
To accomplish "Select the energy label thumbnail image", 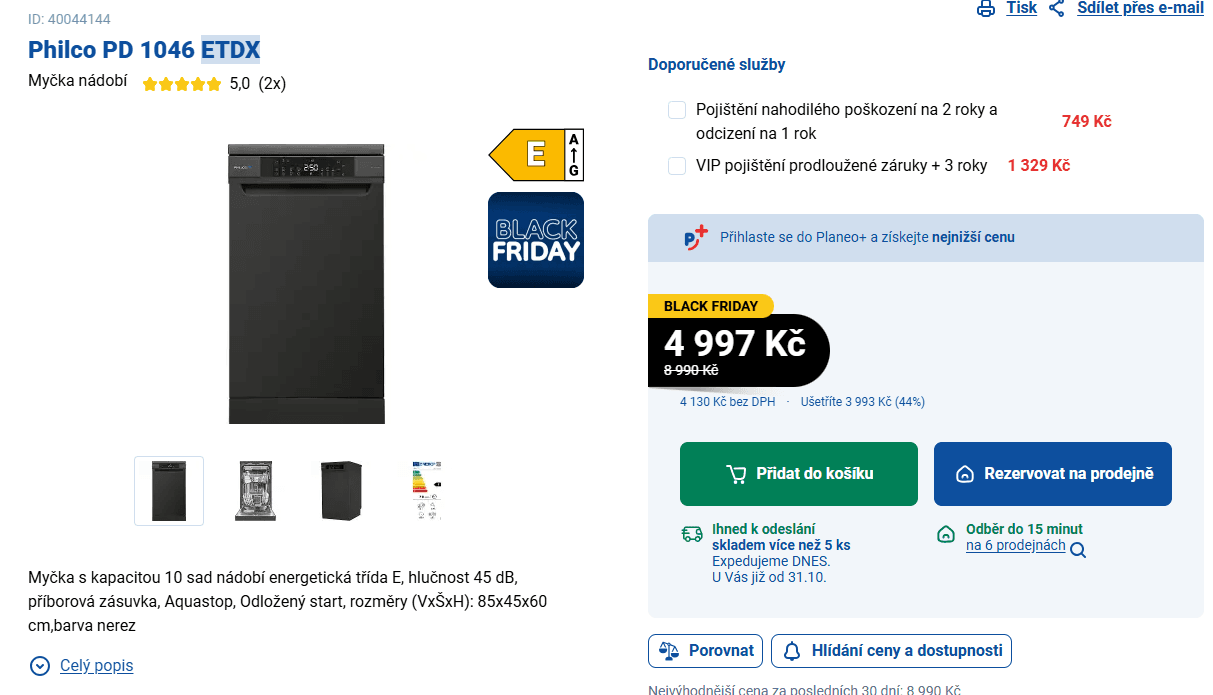I will pyautogui.click(x=427, y=491).
